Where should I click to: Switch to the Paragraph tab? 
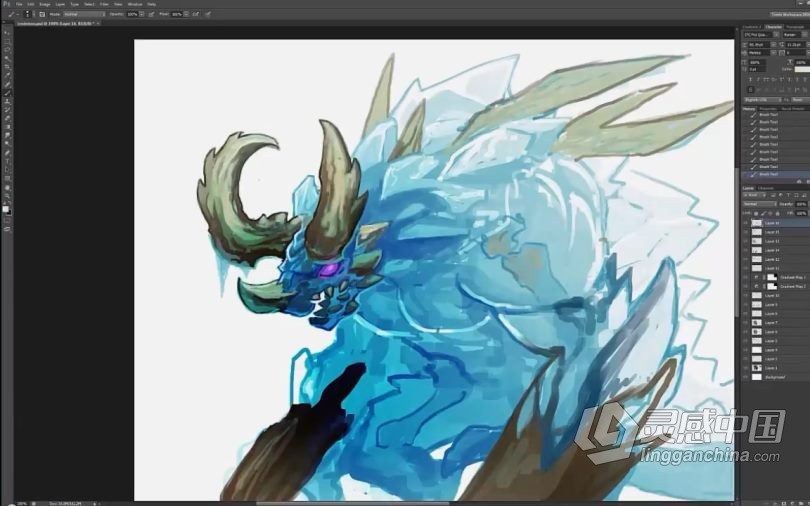795,27
